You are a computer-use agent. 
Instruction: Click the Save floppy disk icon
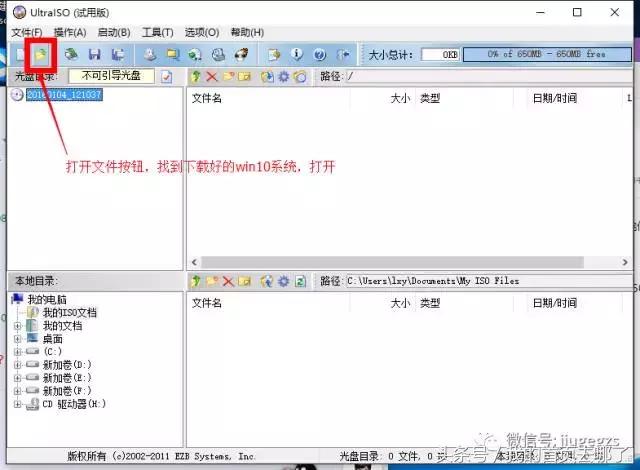click(x=95, y=54)
